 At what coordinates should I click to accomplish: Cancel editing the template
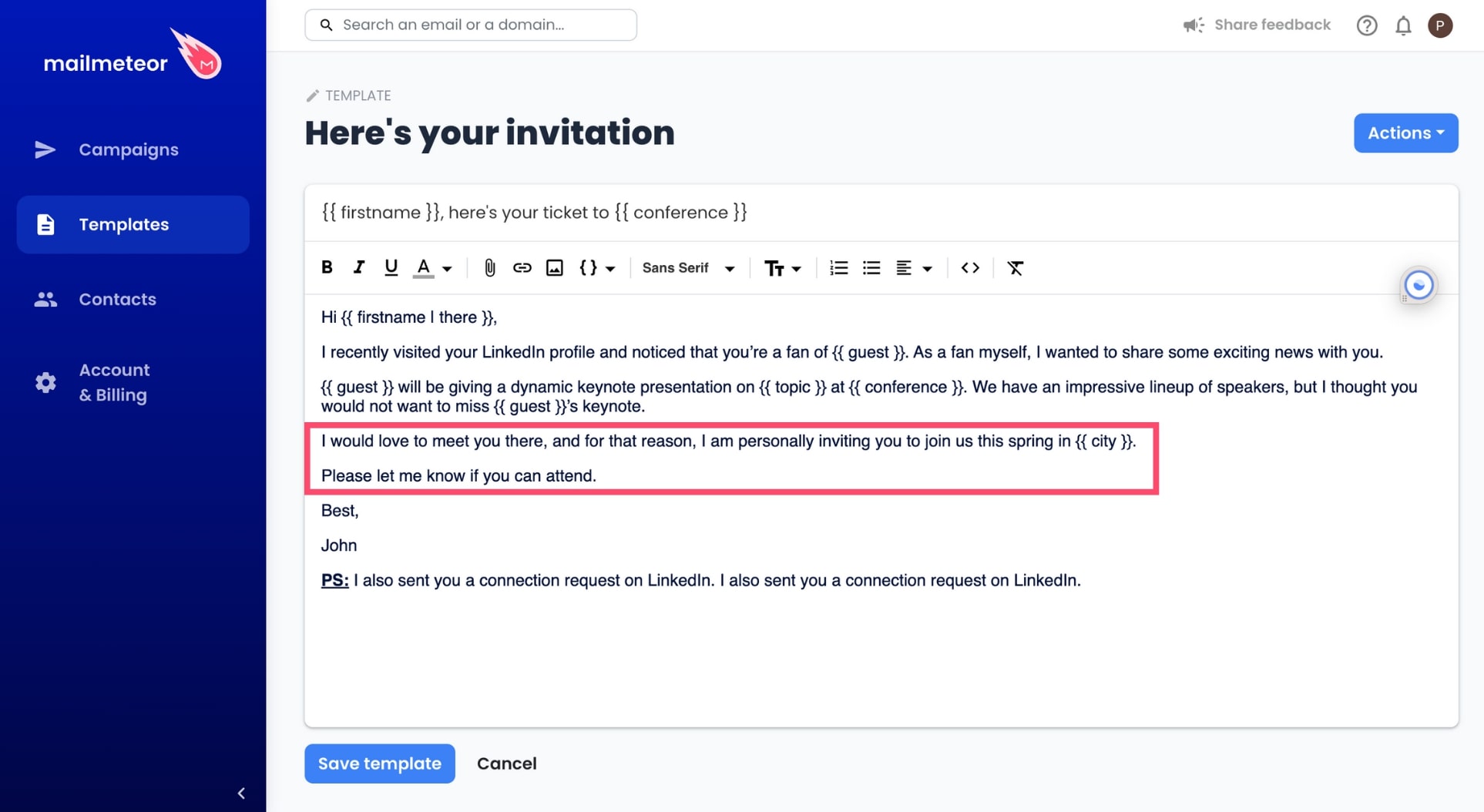pos(506,763)
